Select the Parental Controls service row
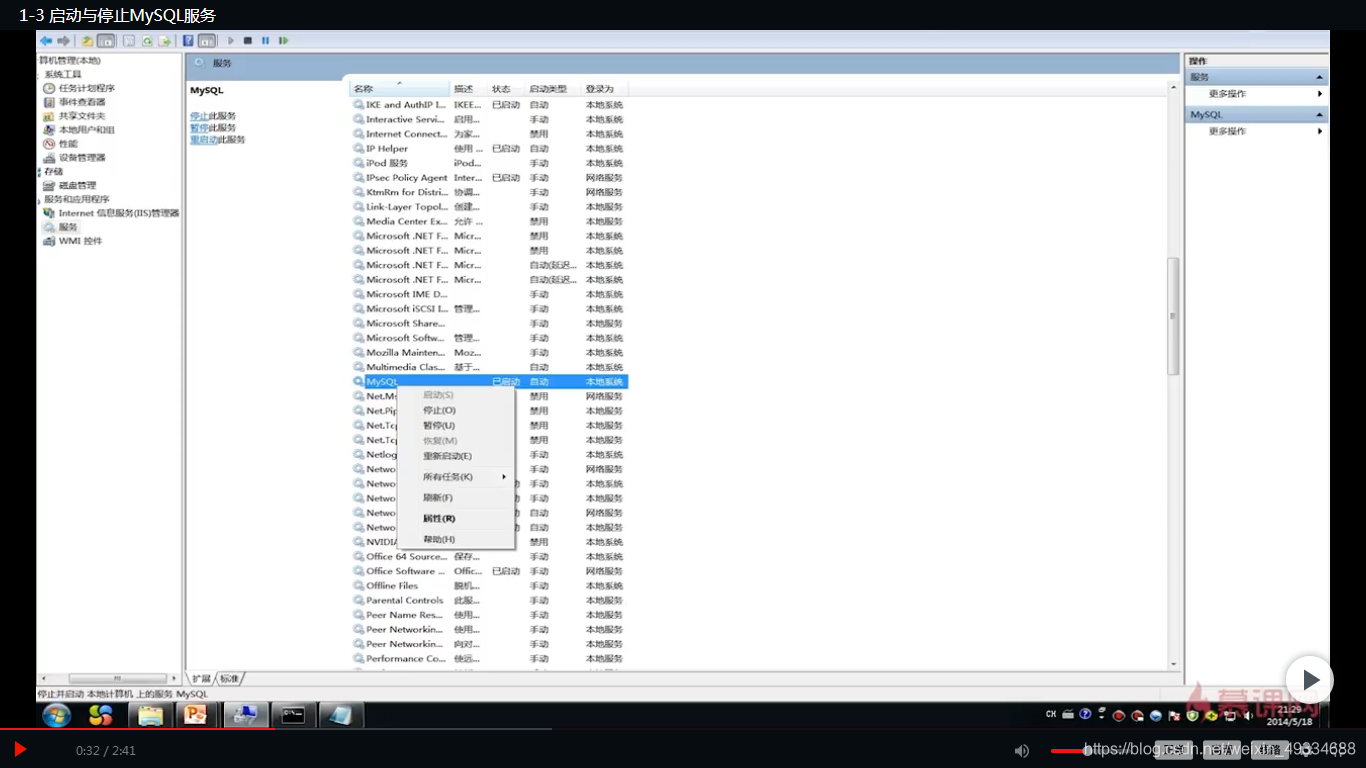 click(x=490, y=600)
